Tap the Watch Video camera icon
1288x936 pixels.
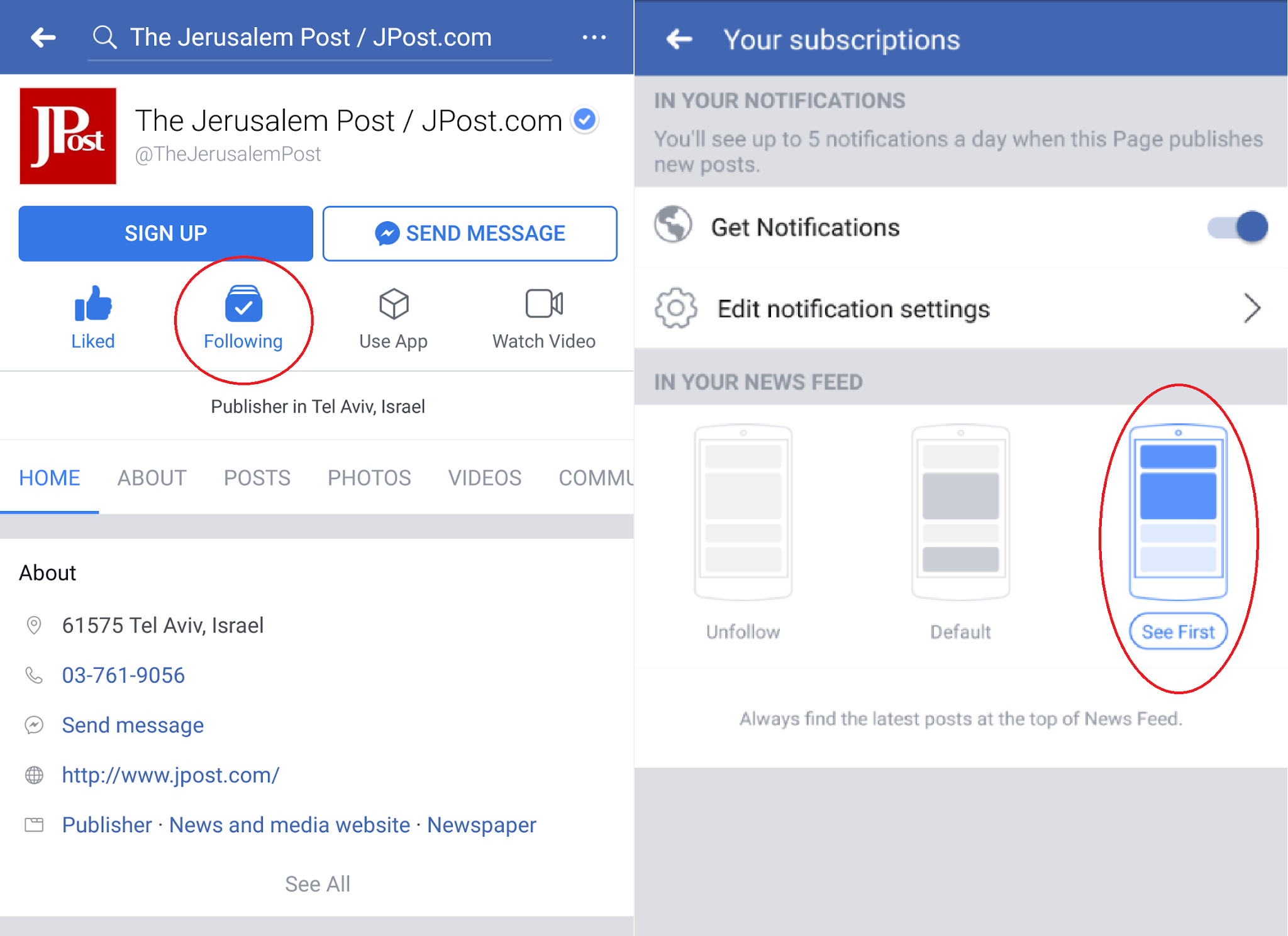(x=544, y=304)
